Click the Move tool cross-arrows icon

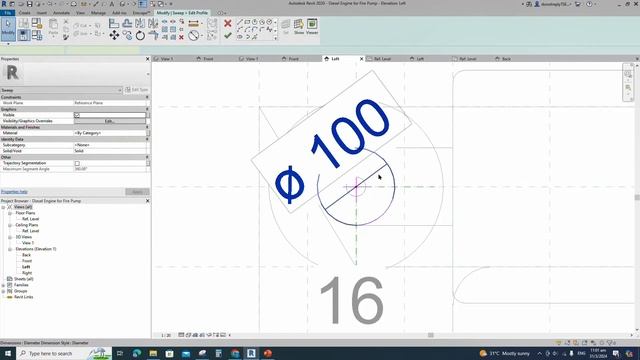[114, 36]
